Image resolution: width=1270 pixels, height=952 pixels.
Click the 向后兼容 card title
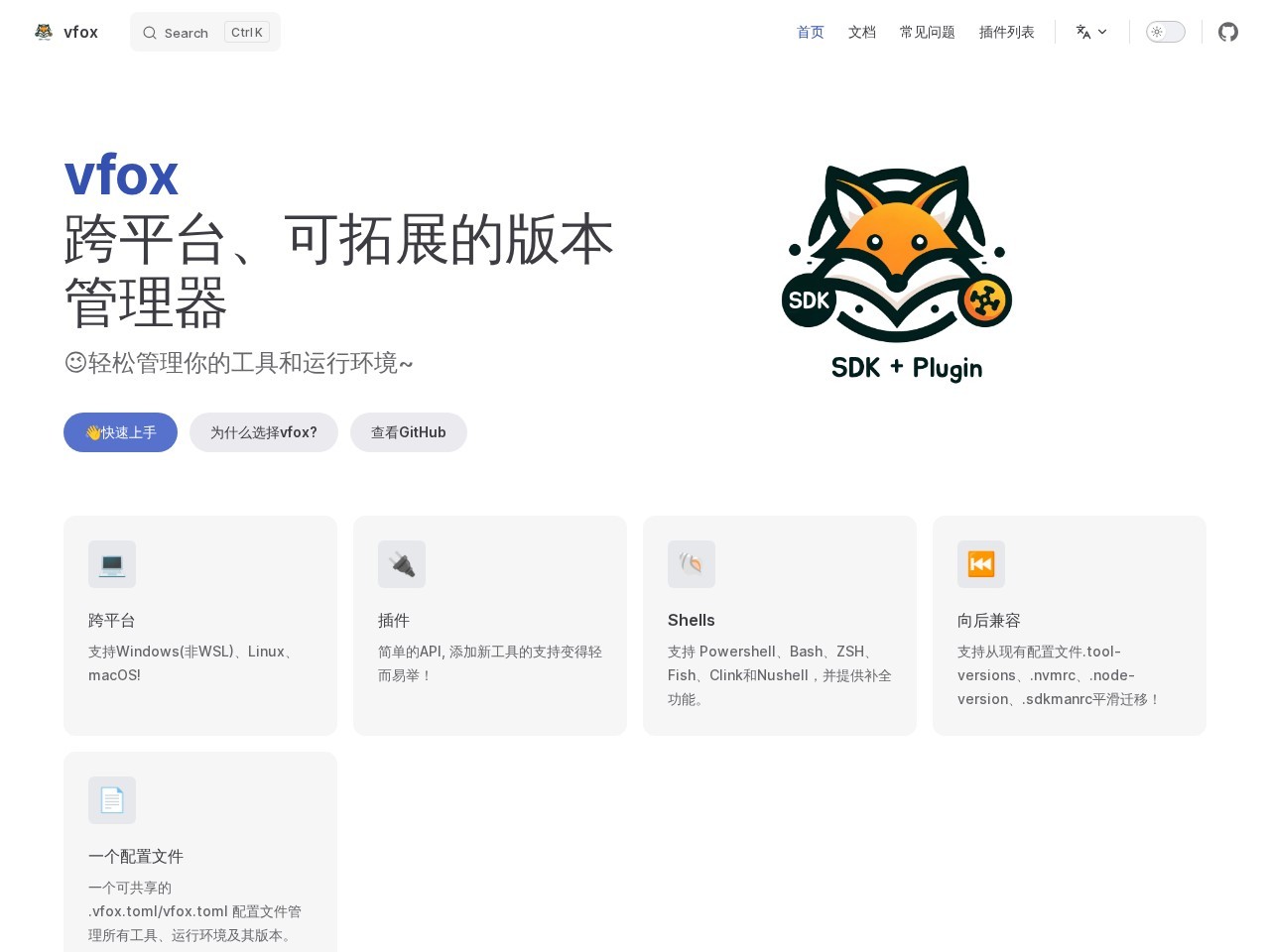click(989, 620)
